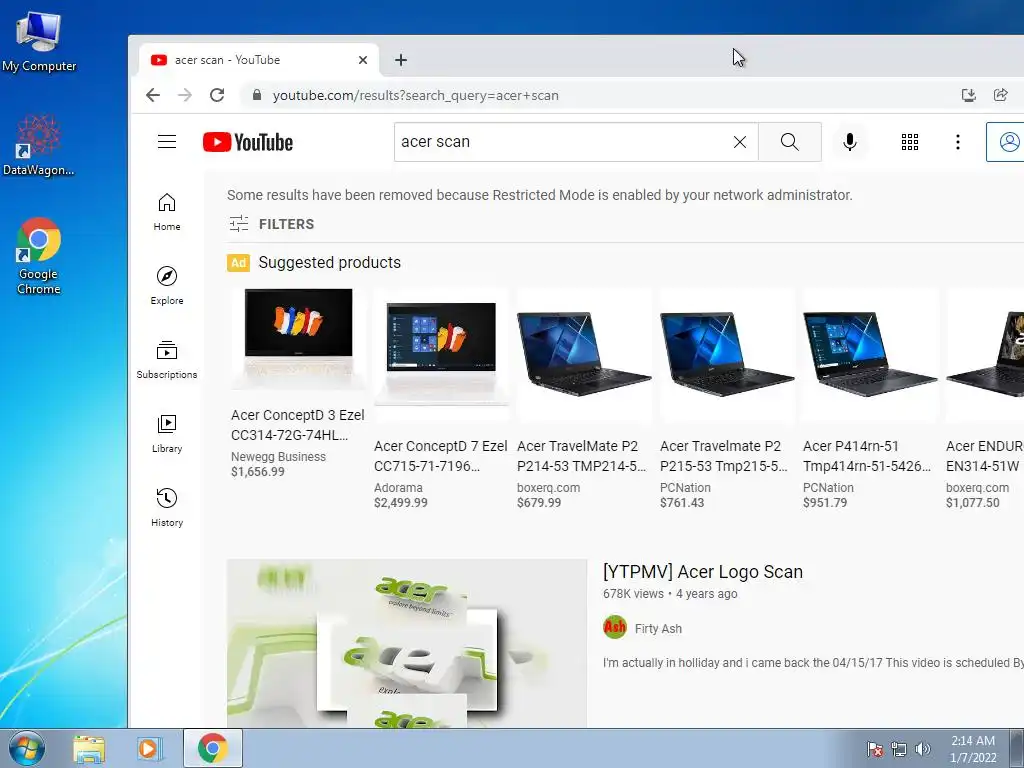This screenshot has height=768, width=1024.
Task: Click the Chrome taskbar button
Action: (213, 748)
